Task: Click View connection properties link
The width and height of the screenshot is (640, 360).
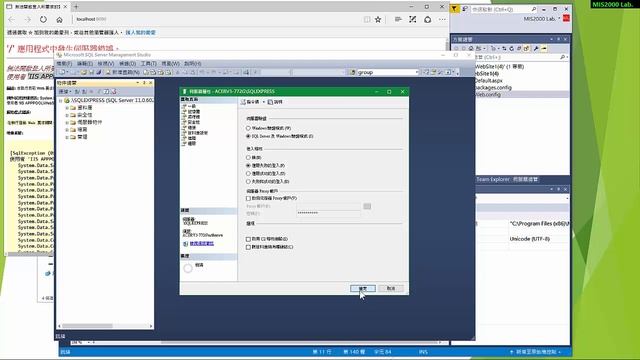Action: tap(202, 243)
